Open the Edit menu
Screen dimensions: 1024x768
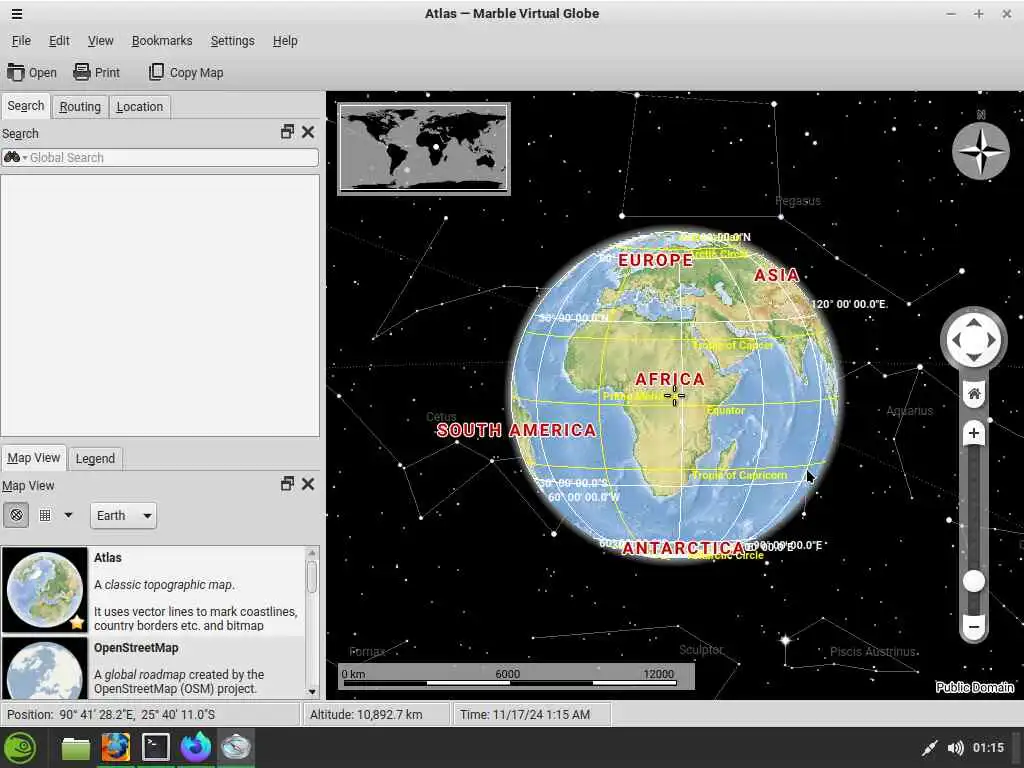click(59, 40)
